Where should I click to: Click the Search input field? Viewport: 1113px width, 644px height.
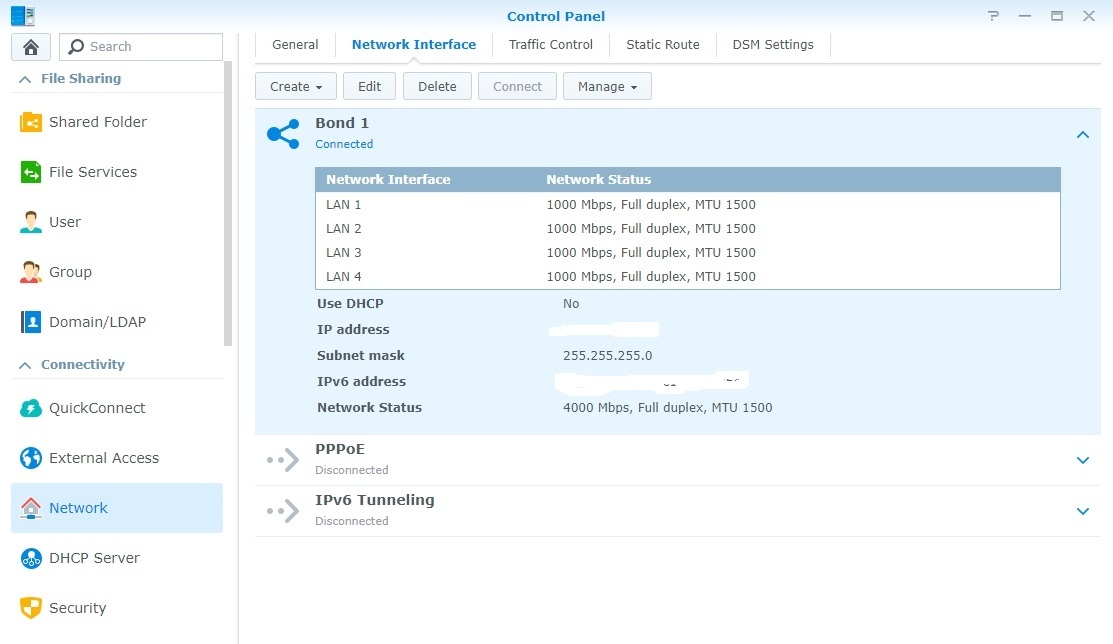pyautogui.click(x=140, y=46)
